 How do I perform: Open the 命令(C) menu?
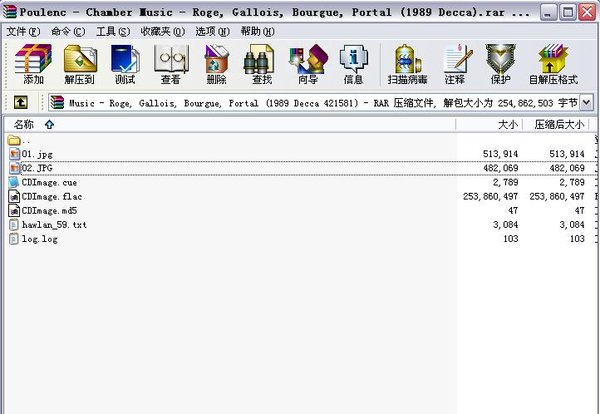[x=68, y=32]
